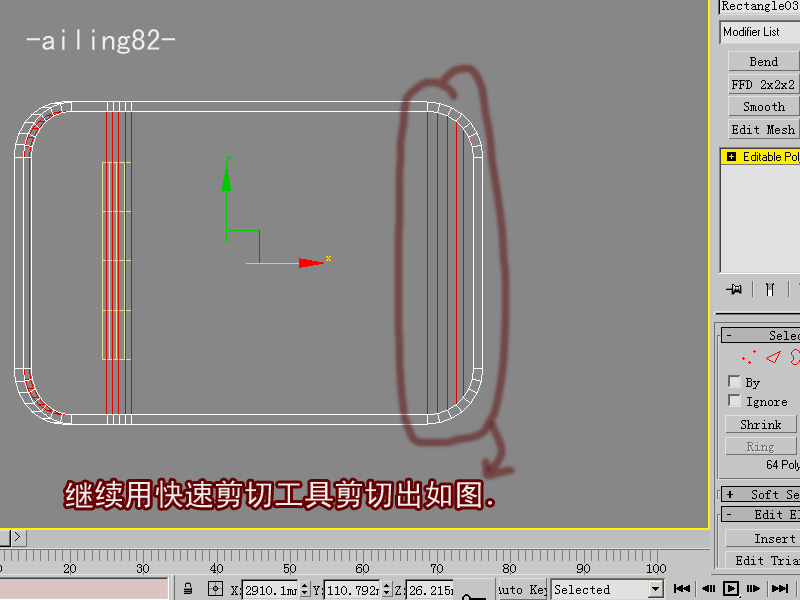This screenshot has width=800, height=600.
Task: Click the Shrink selection button
Action: click(x=760, y=424)
